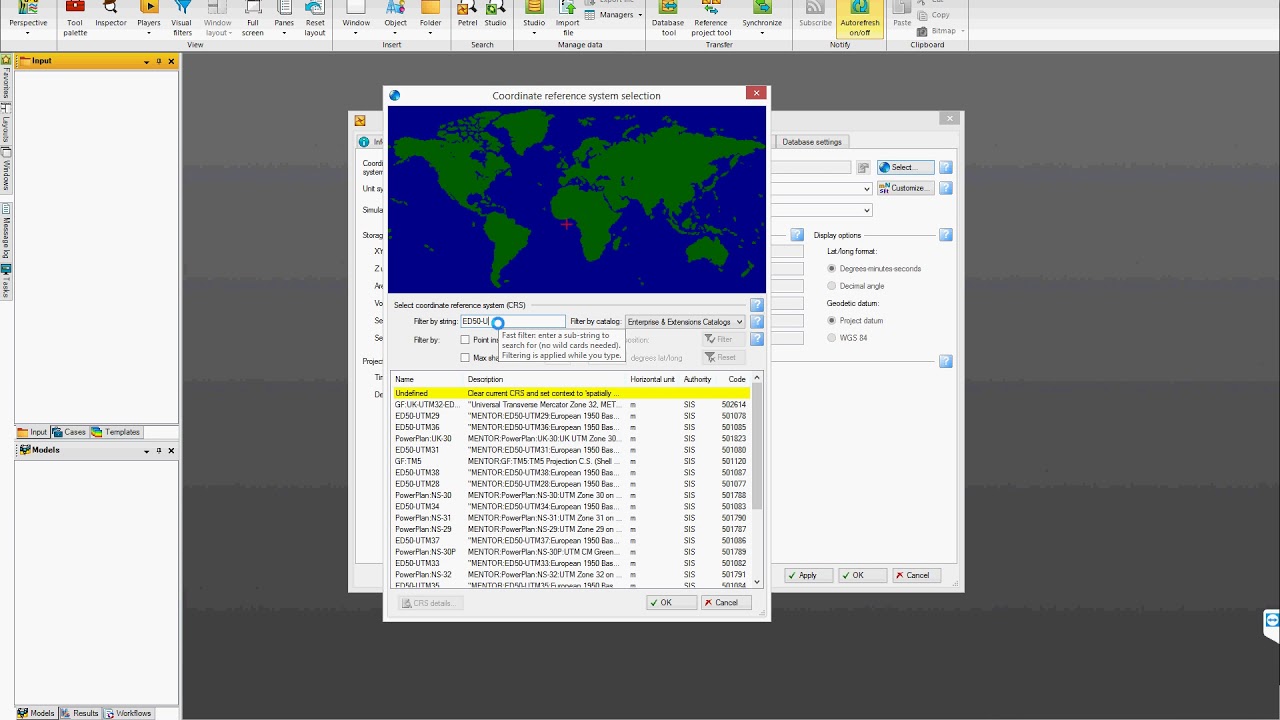Switch to Workflows tab
The image size is (1280, 720).
[x=128, y=713]
